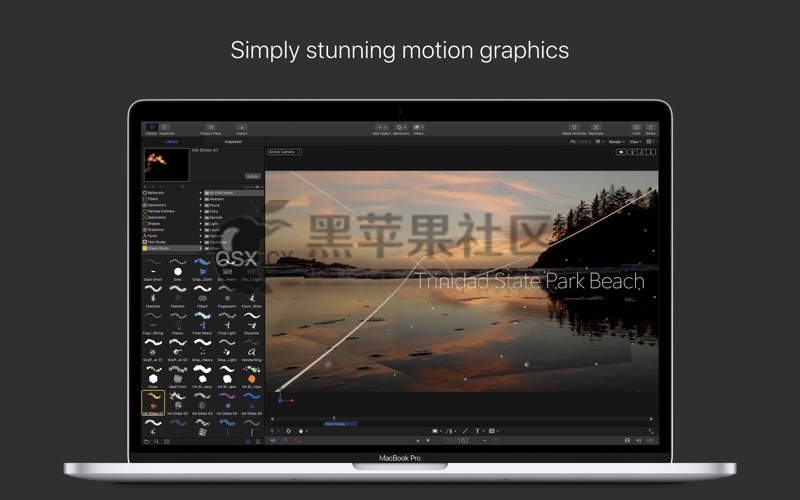
Task: Select the Text Styles library category
Action: (172, 242)
